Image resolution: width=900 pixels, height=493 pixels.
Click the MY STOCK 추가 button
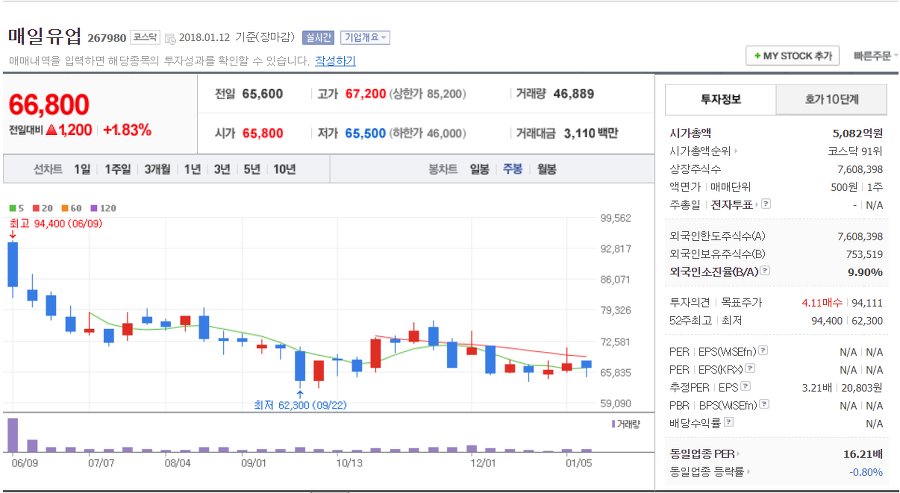click(793, 56)
